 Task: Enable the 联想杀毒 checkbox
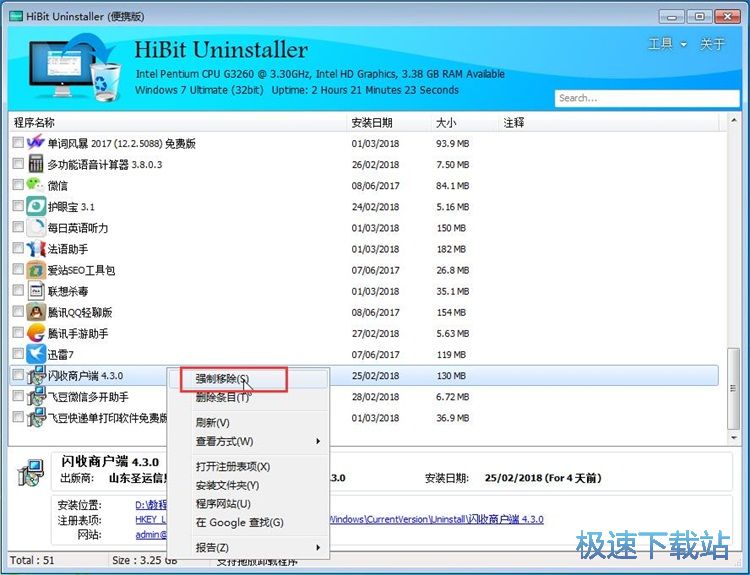click(x=18, y=290)
